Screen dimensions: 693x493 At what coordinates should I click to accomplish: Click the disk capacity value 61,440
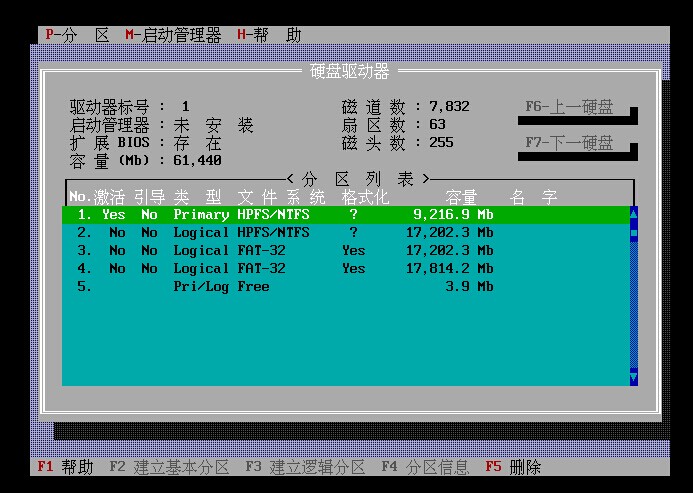[x=198, y=161]
